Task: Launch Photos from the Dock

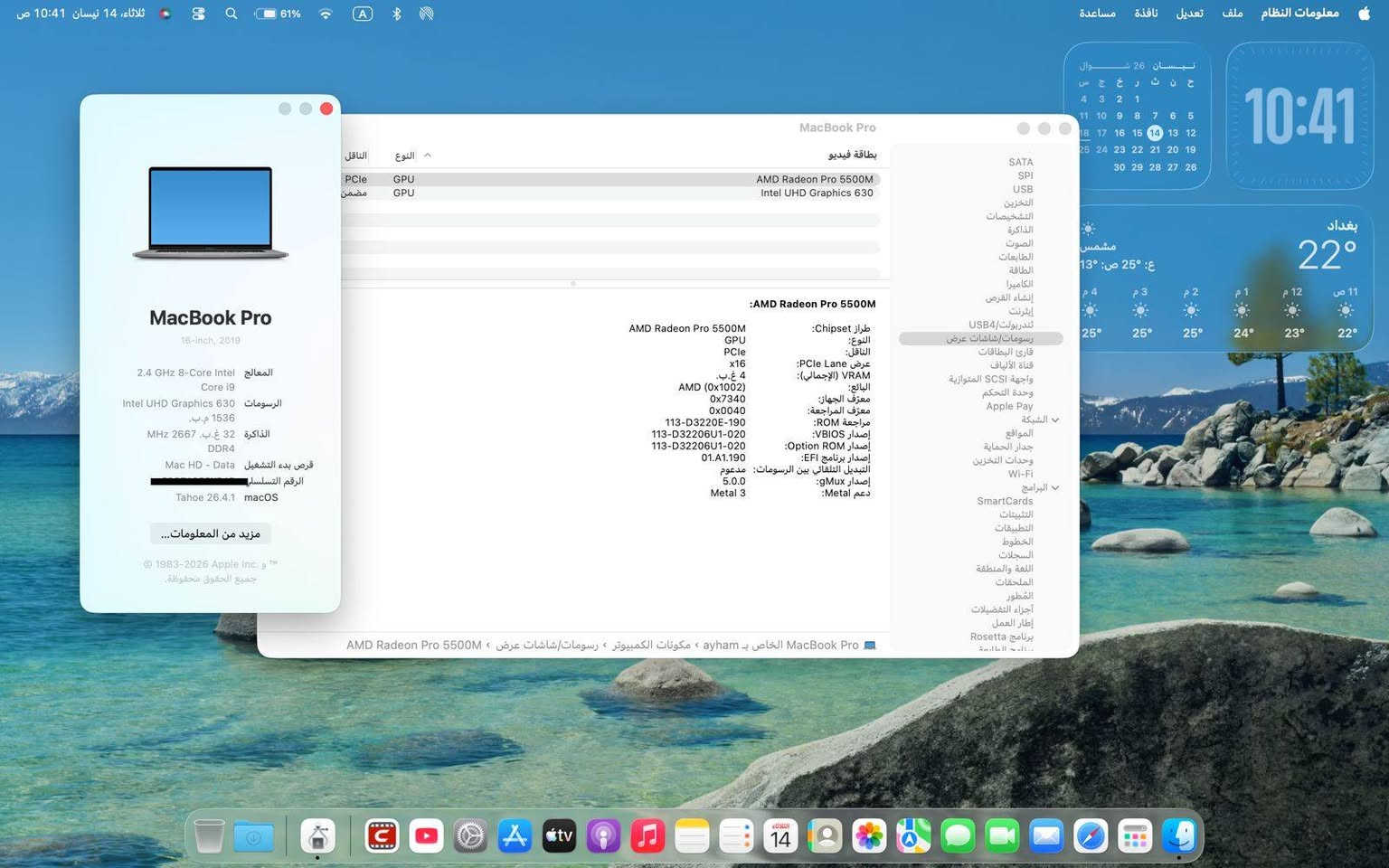Action: (x=869, y=836)
